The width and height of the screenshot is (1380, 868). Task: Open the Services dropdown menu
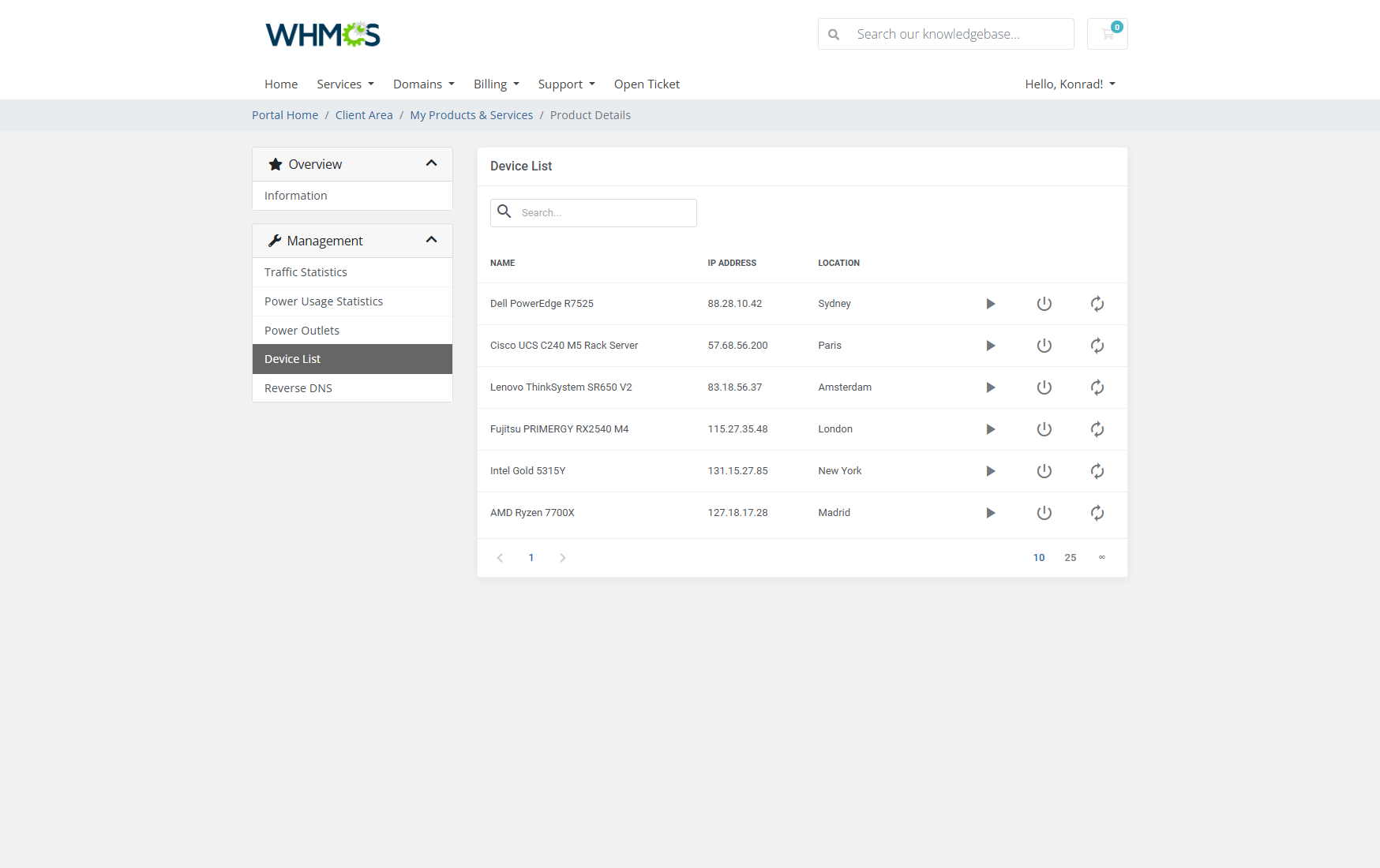click(345, 84)
